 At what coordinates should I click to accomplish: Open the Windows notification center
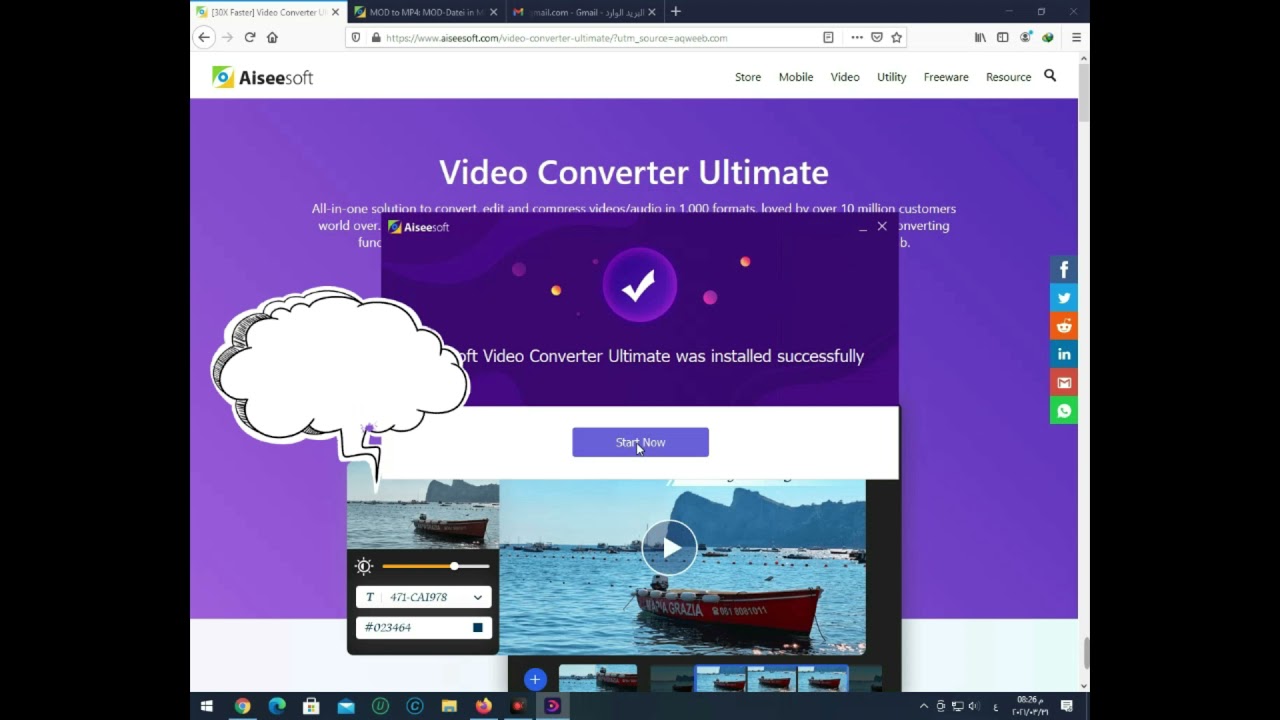[x=1067, y=706]
